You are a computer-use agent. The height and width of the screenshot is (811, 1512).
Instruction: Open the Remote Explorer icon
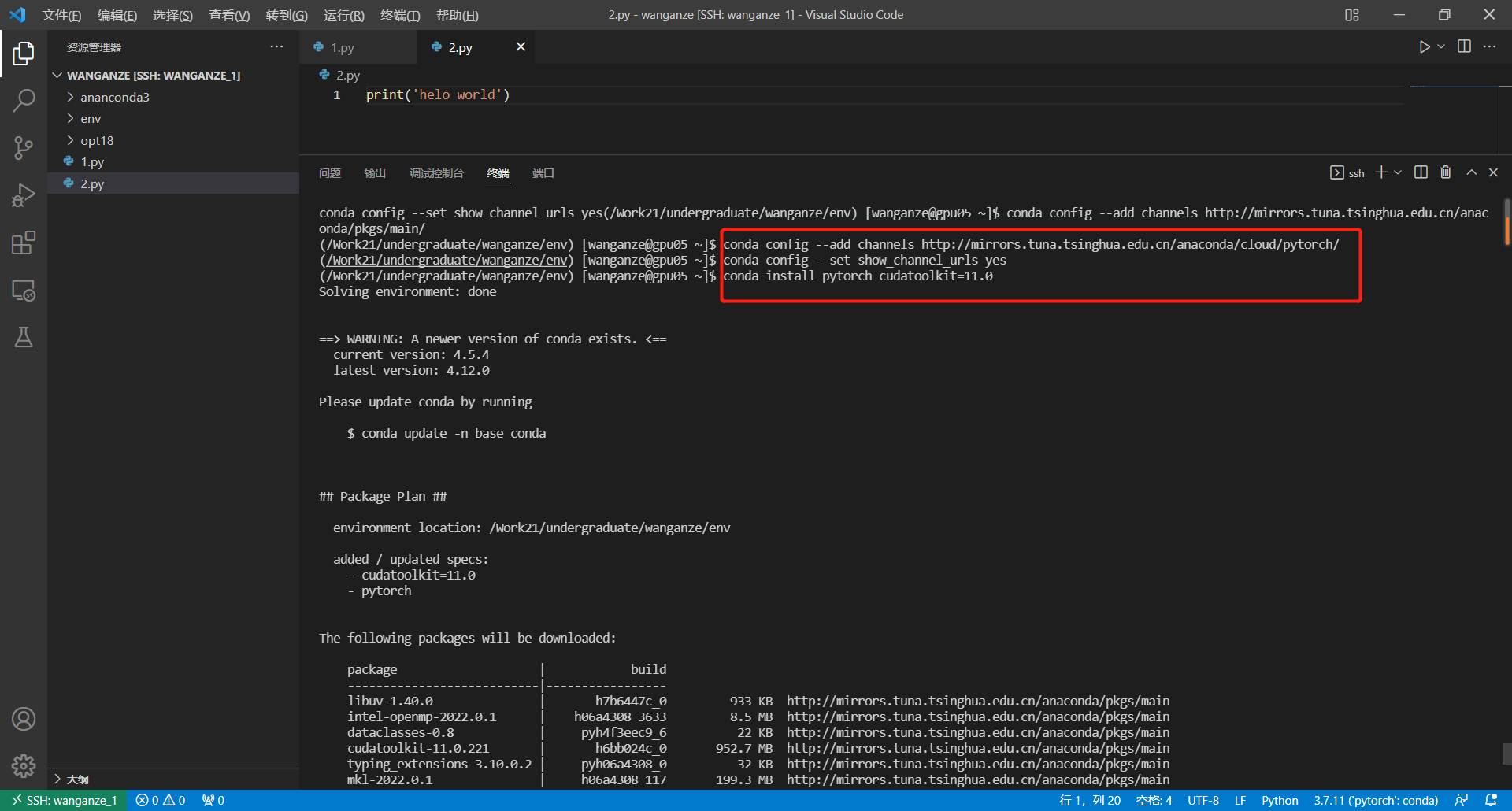pos(24,291)
